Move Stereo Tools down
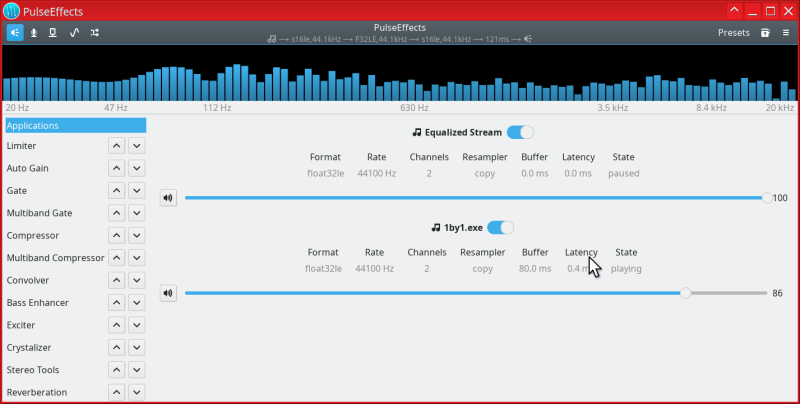The width and height of the screenshot is (800, 404). (137, 370)
